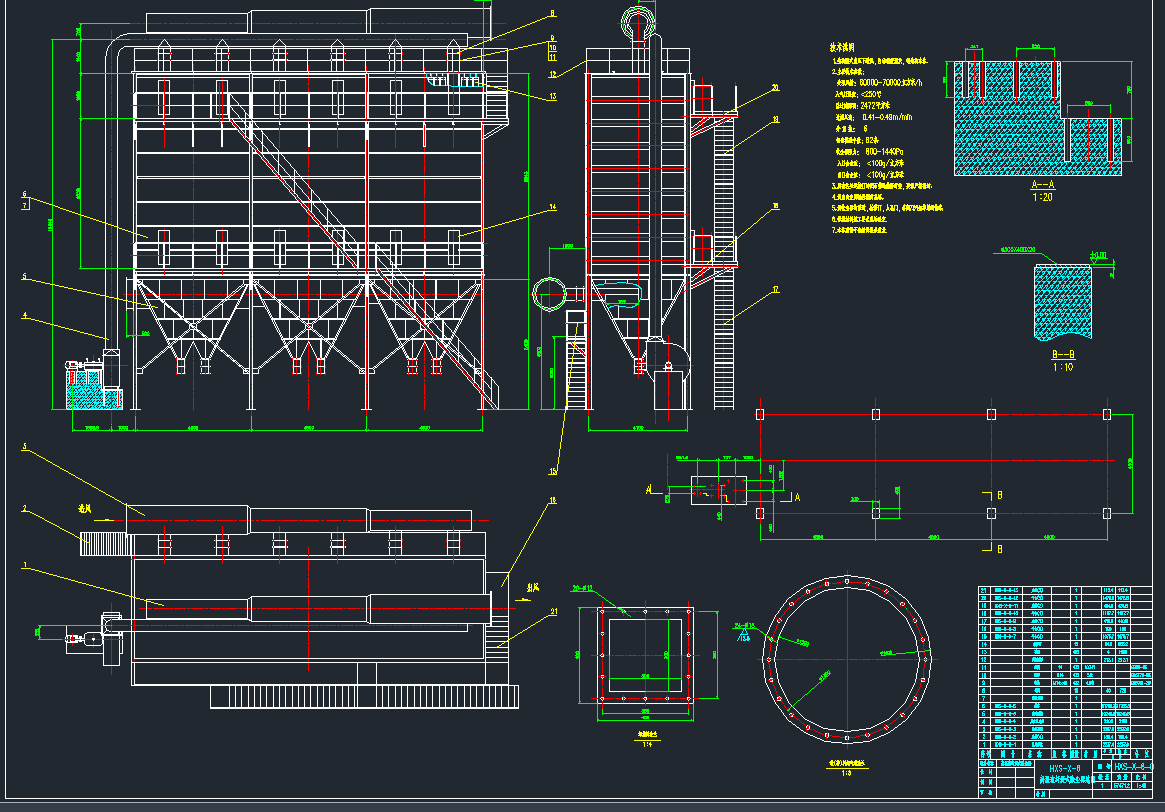The width and height of the screenshot is (1165, 812).
Task: Select callout number 14 on the elevation
Action: click(x=551, y=209)
